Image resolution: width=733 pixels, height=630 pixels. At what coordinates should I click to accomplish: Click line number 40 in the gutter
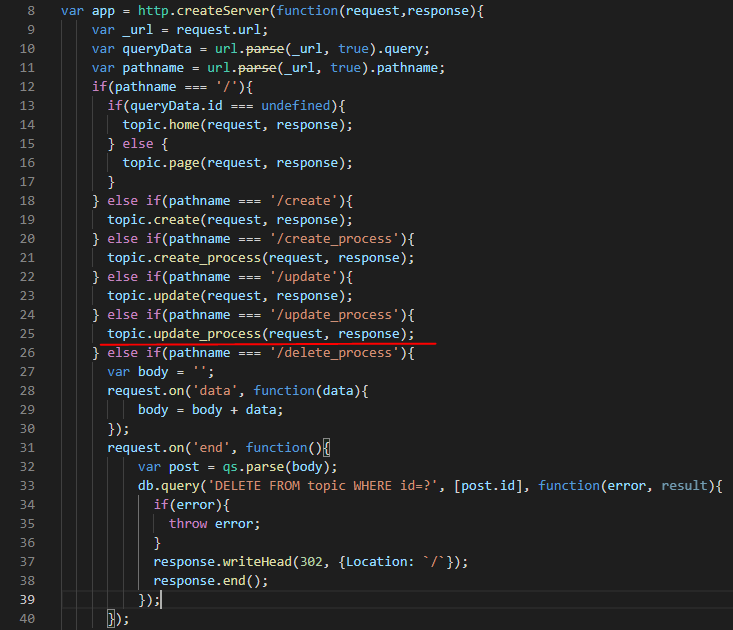(27, 619)
